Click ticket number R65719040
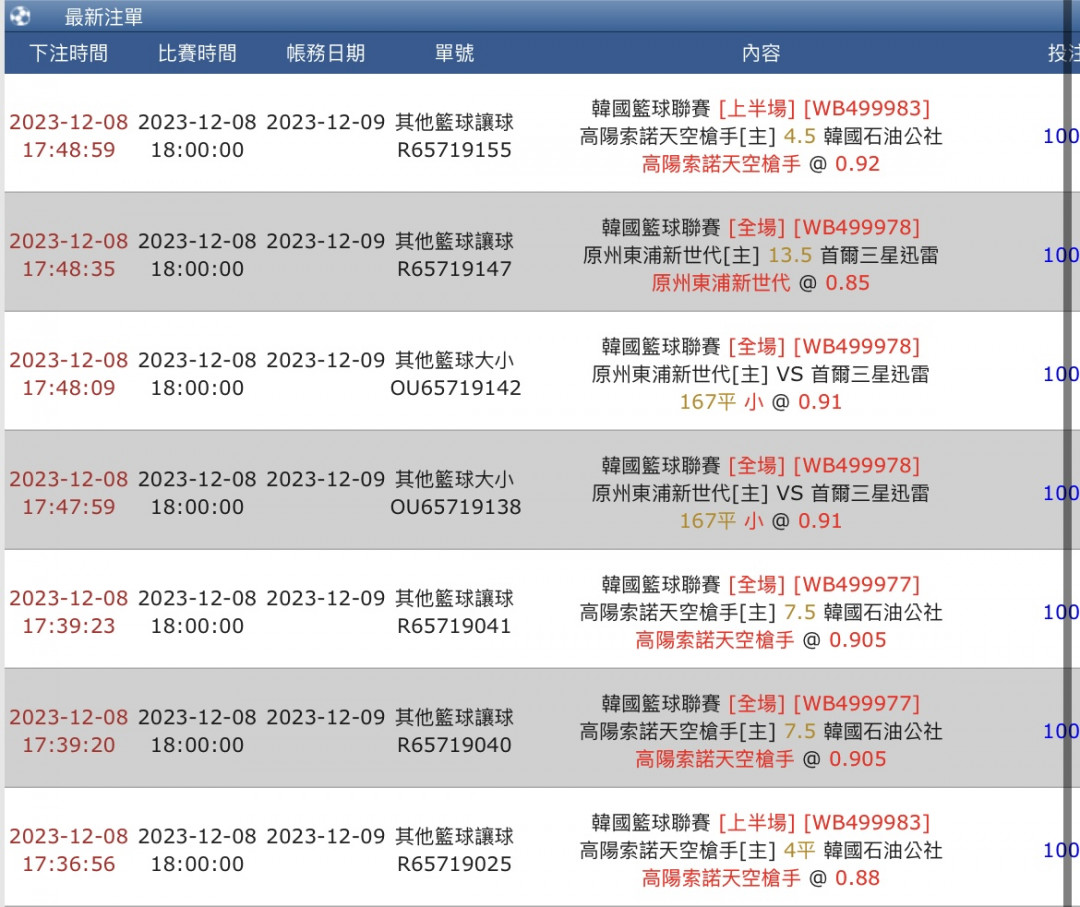Viewport: 1080px width, 907px height. 454,745
